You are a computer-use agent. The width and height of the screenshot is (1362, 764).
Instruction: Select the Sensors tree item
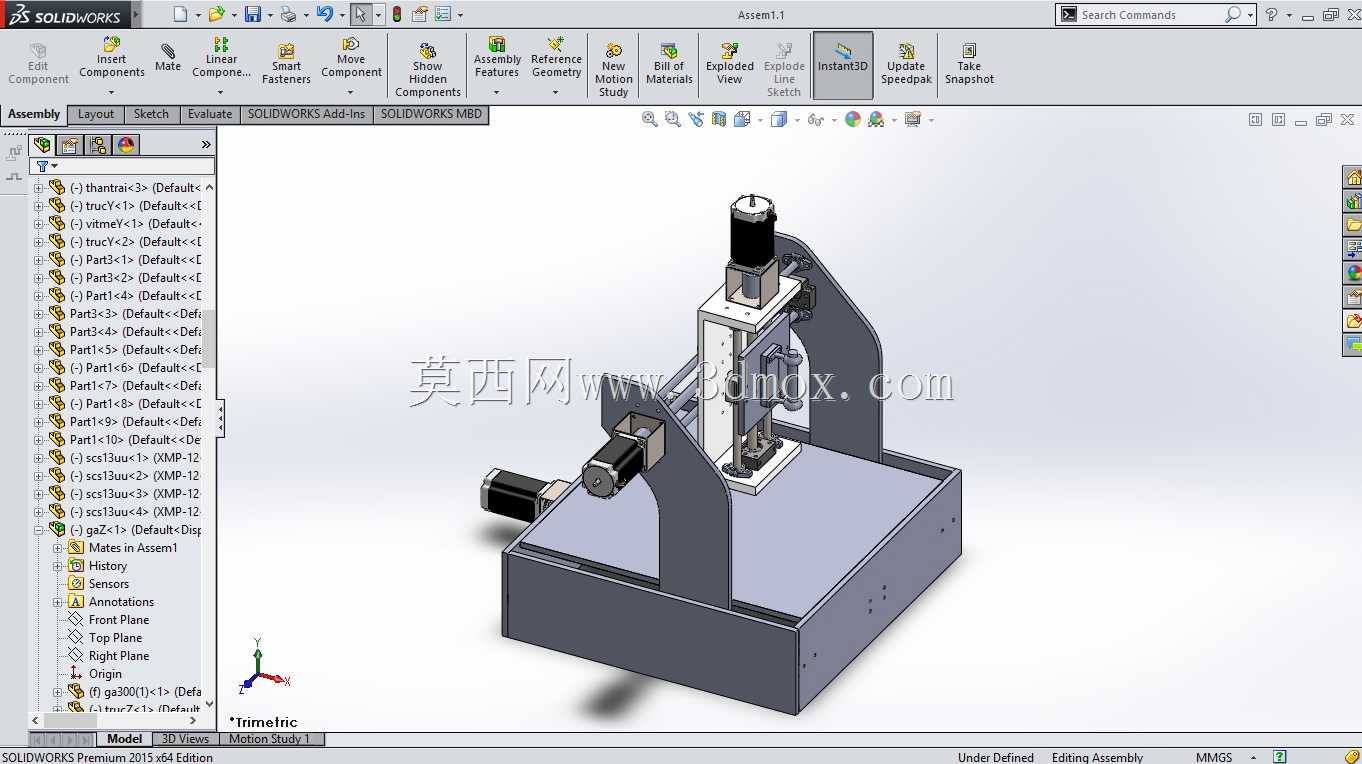[98, 584]
